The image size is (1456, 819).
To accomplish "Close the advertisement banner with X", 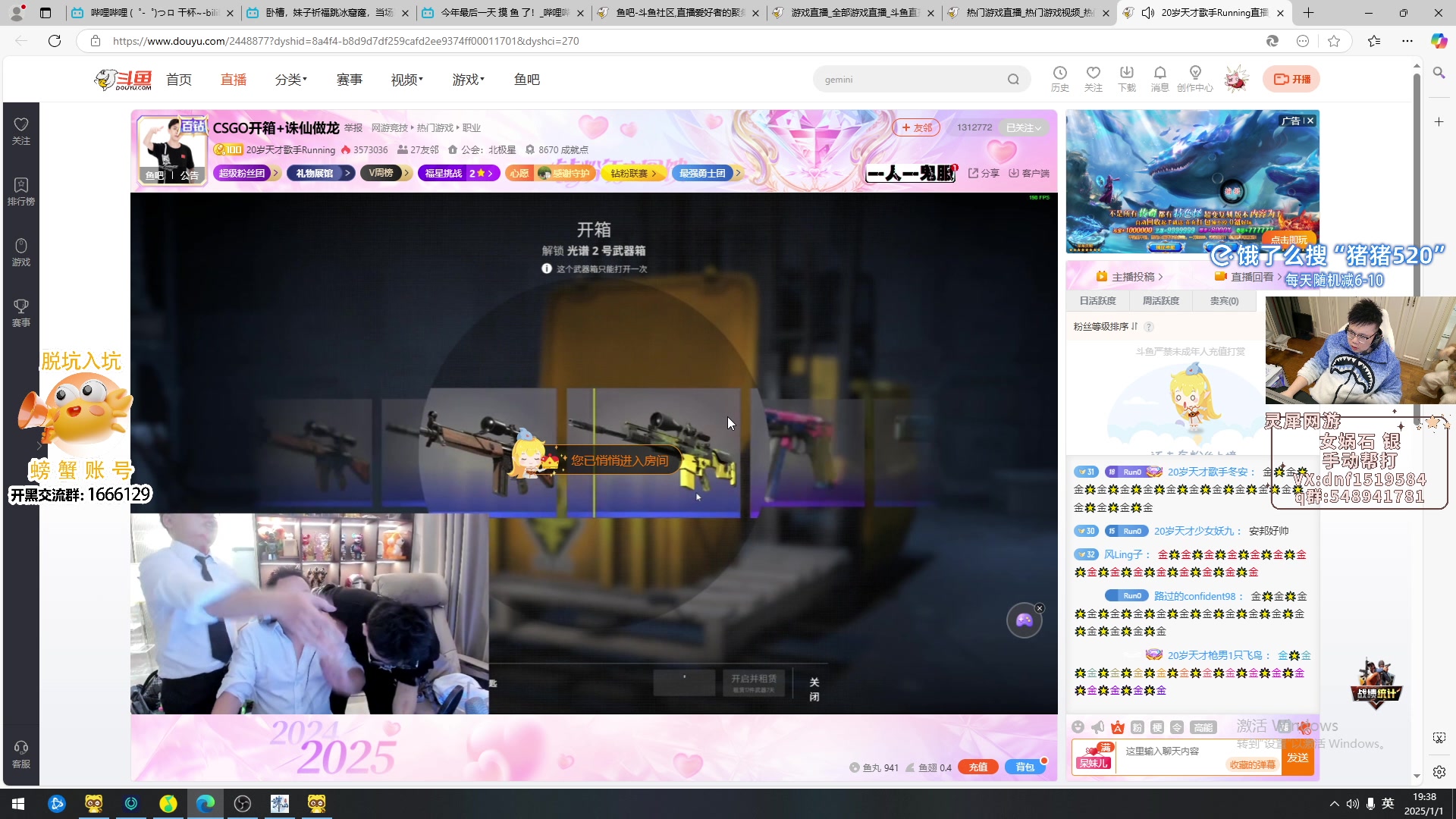I will [1310, 121].
